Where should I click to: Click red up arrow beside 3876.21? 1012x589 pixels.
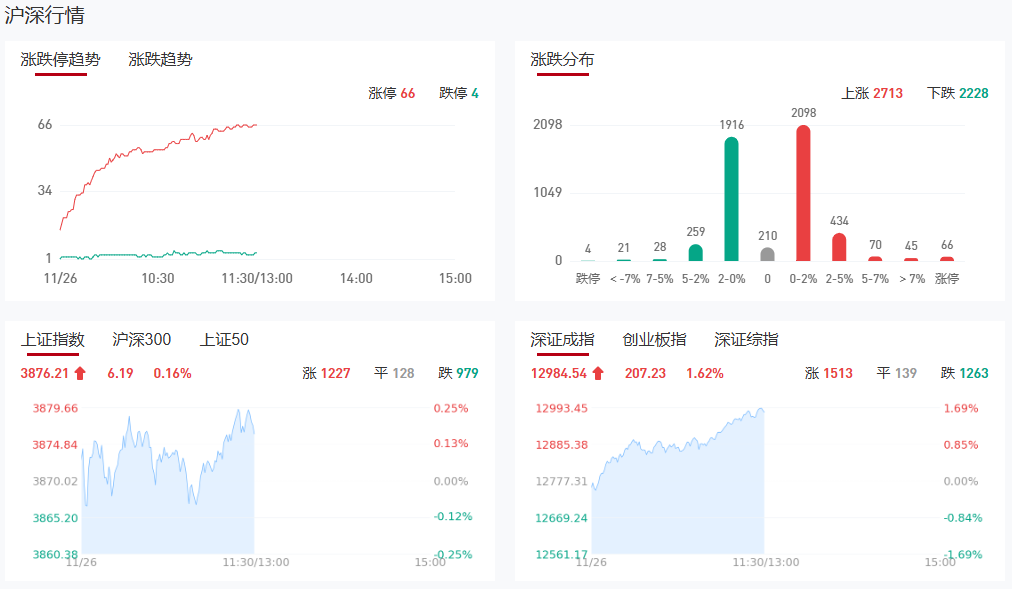point(81,374)
